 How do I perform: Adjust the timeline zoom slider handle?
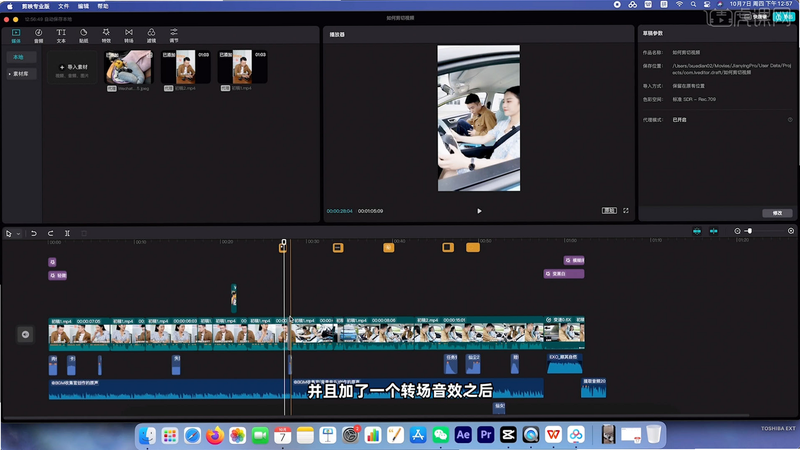click(749, 231)
